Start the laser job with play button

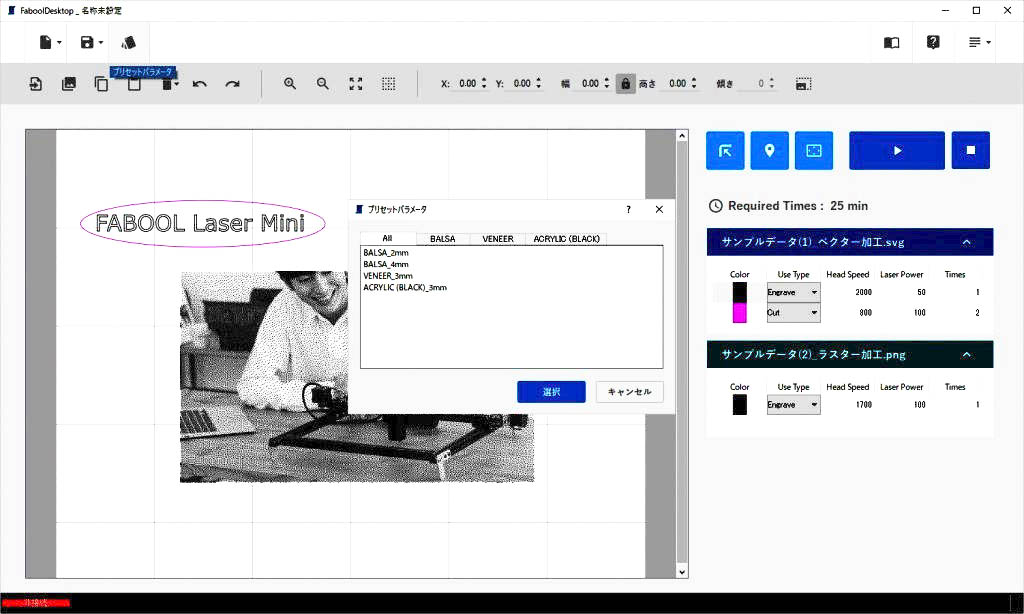897,150
